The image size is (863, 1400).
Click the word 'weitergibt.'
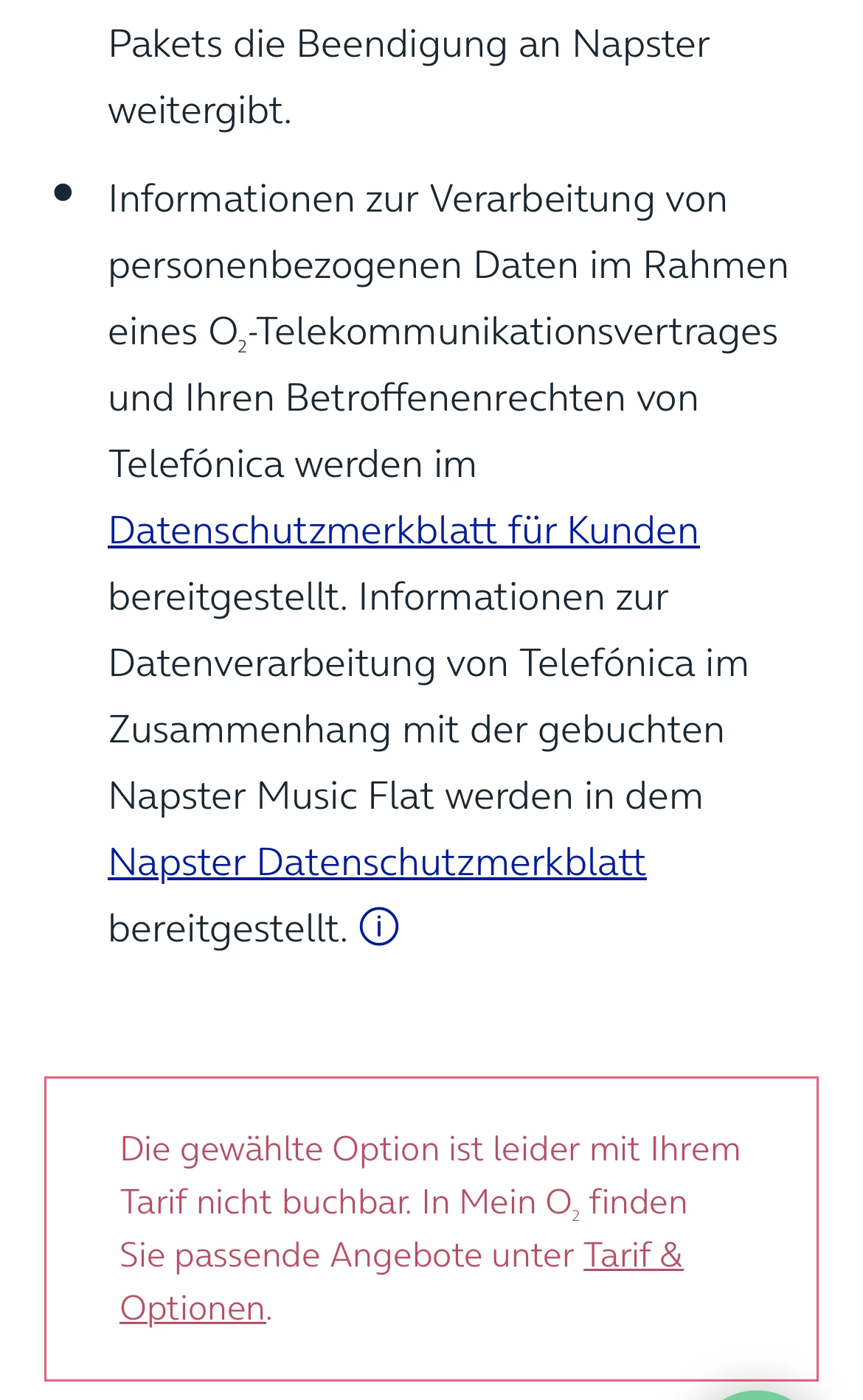point(200,111)
